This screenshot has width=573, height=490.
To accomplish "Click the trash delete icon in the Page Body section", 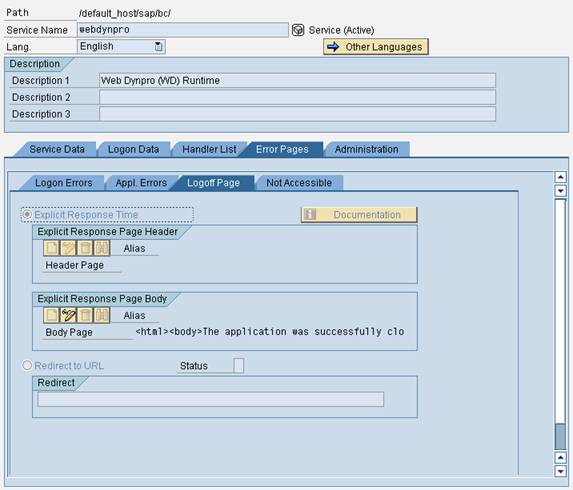I will [x=85, y=315].
